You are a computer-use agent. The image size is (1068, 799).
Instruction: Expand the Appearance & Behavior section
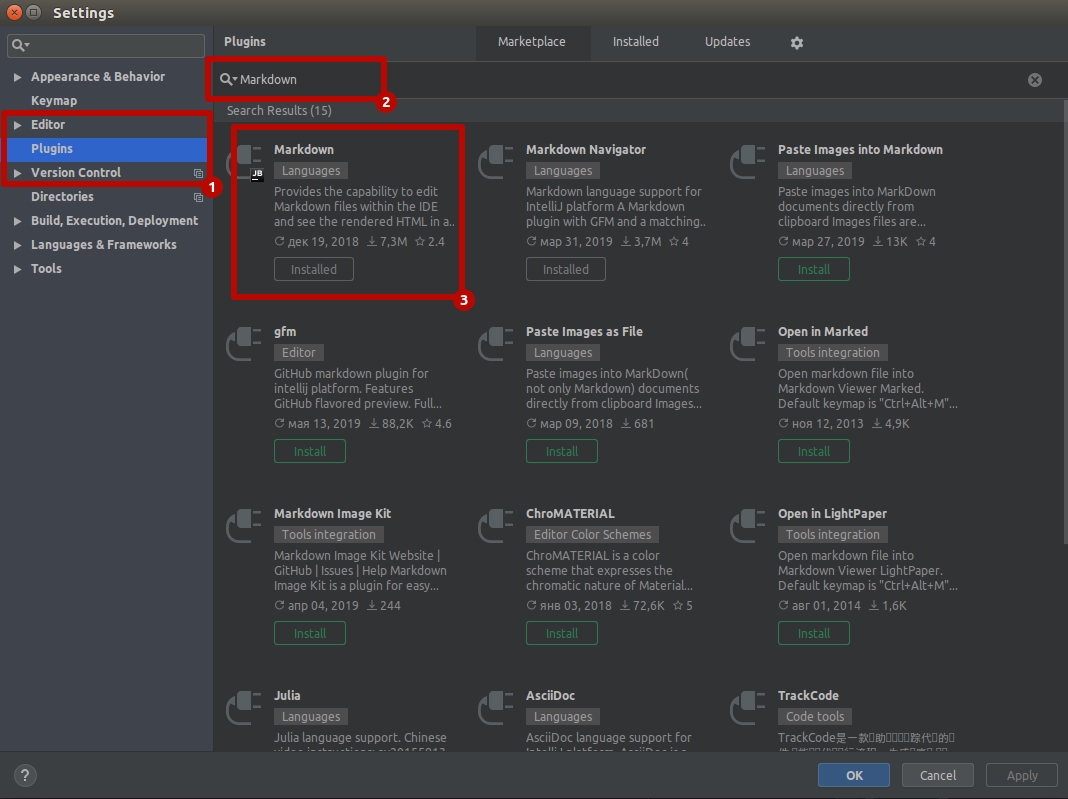point(17,77)
